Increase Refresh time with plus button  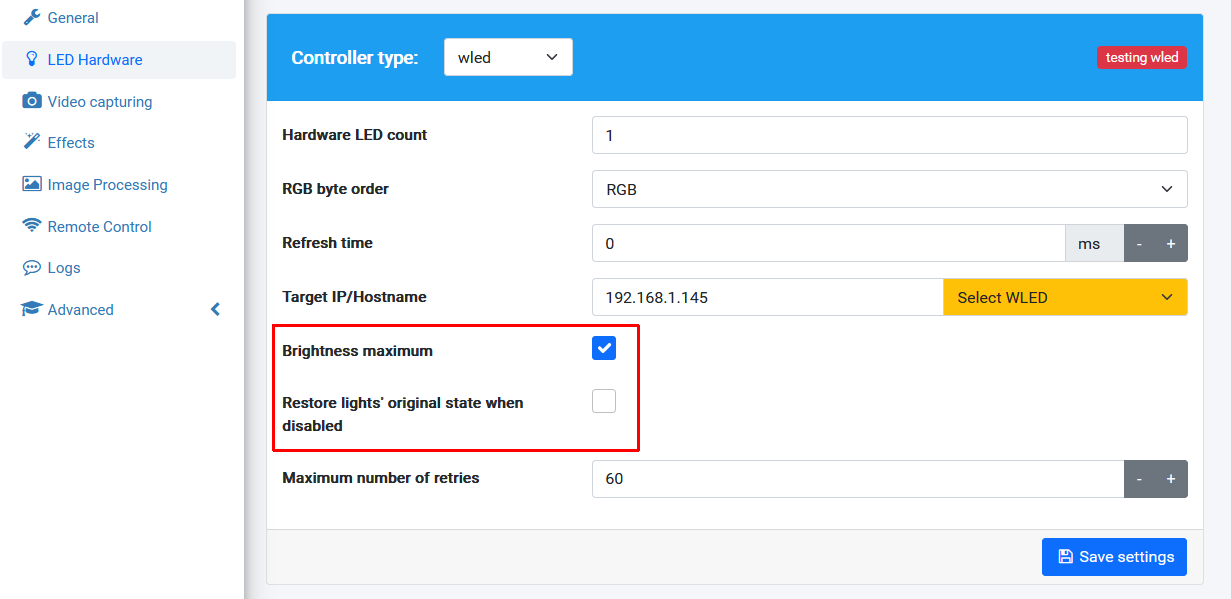(1171, 243)
